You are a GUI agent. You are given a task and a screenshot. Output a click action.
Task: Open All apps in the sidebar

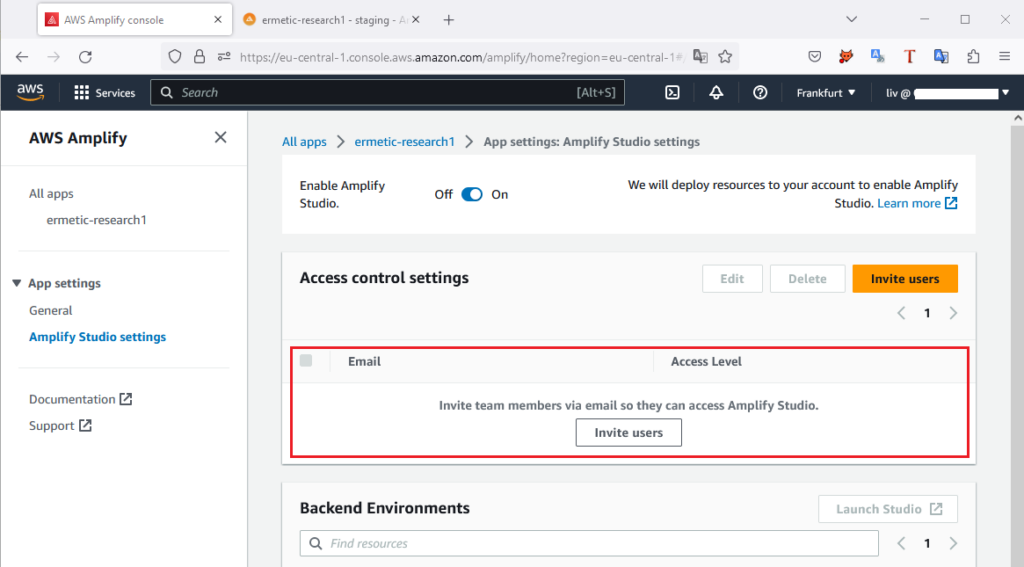(x=51, y=194)
